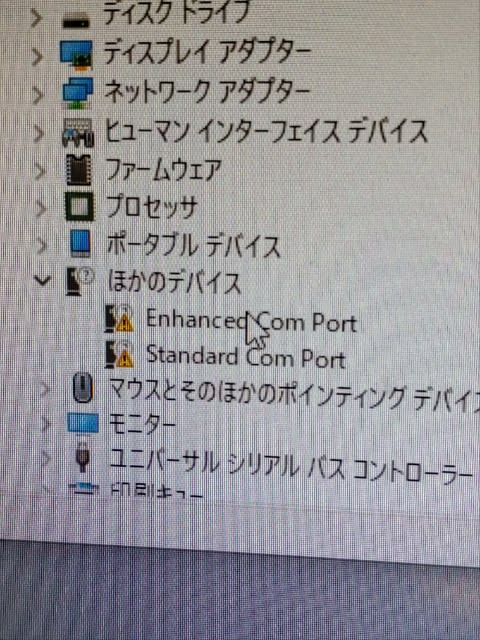Click the ネットワーク アダプター network icon

(78, 93)
